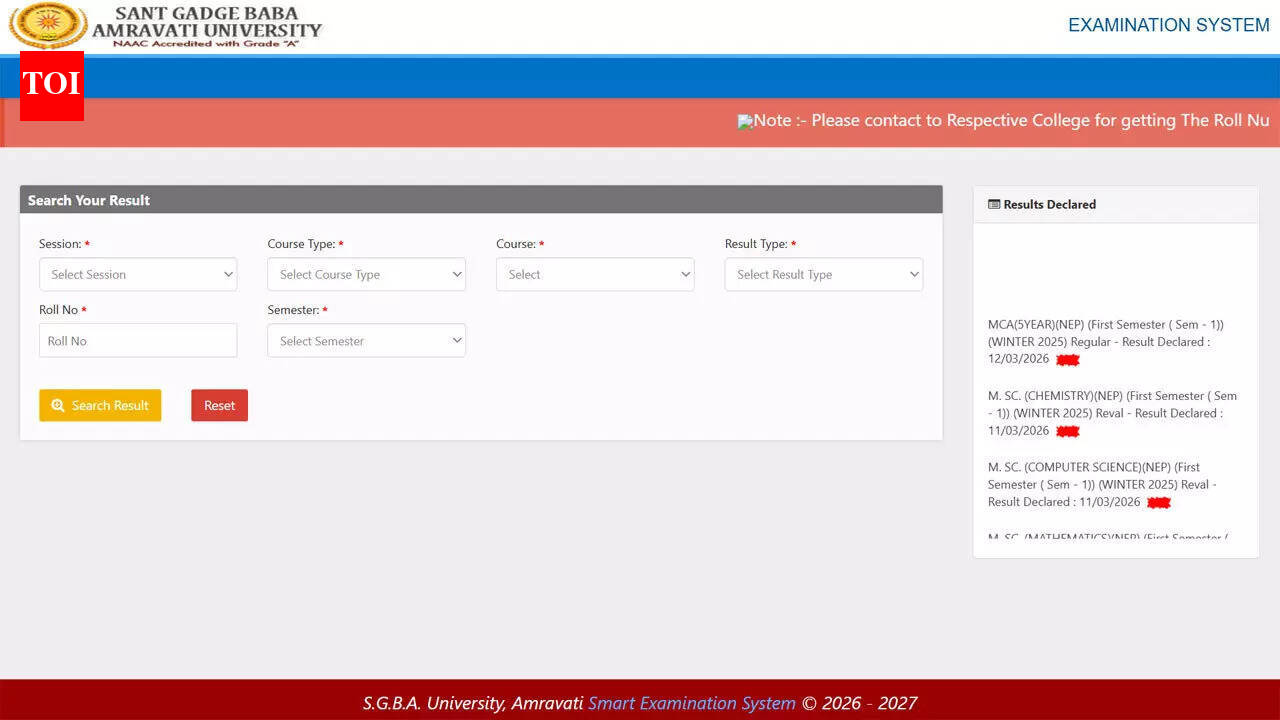Click the new badge on M.SC. Computer Science result

[1157, 502]
